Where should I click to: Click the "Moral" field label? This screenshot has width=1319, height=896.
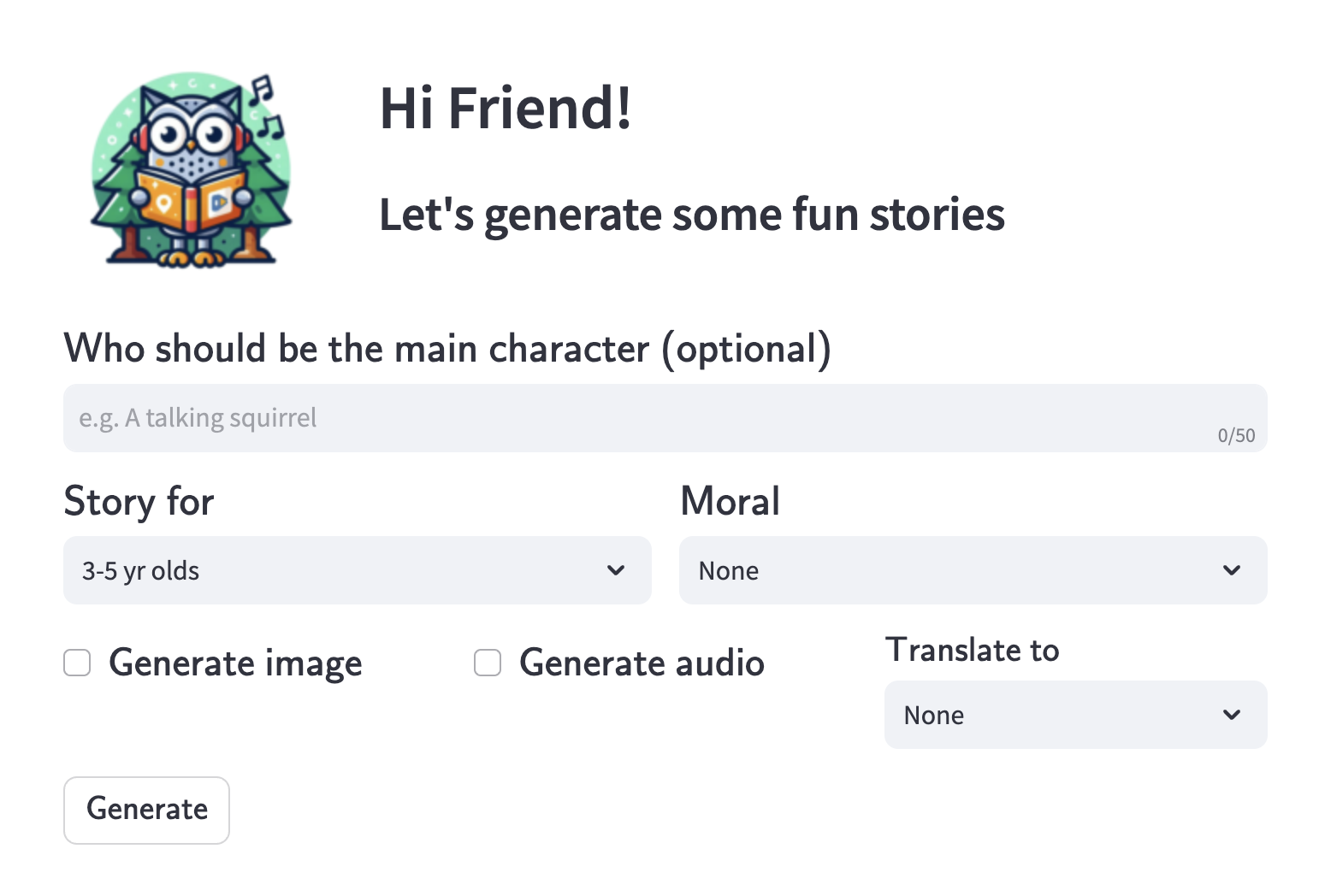[730, 502]
